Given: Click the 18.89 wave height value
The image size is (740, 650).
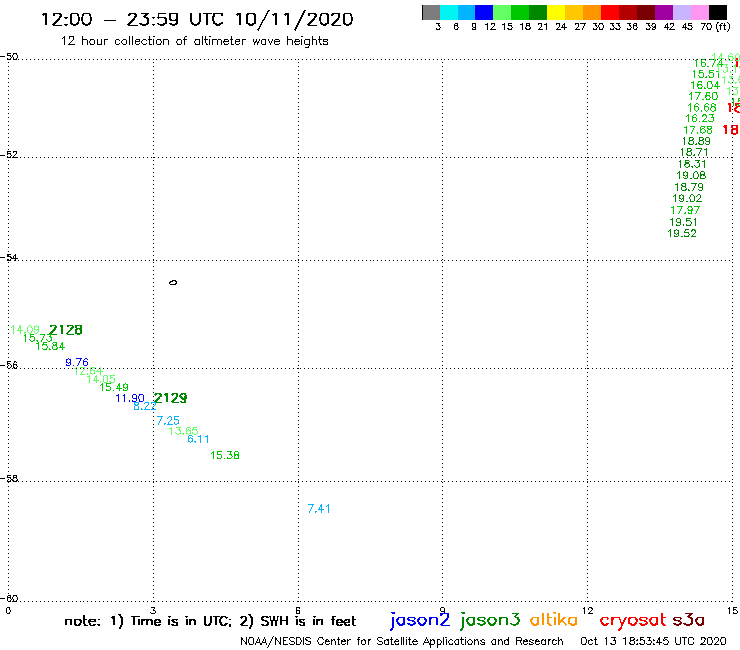Looking at the screenshot, I should (696, 141).
